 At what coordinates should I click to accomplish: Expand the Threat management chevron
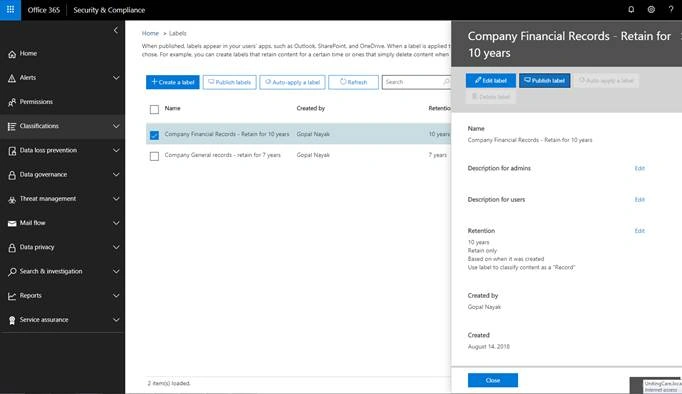coord(116,199)
